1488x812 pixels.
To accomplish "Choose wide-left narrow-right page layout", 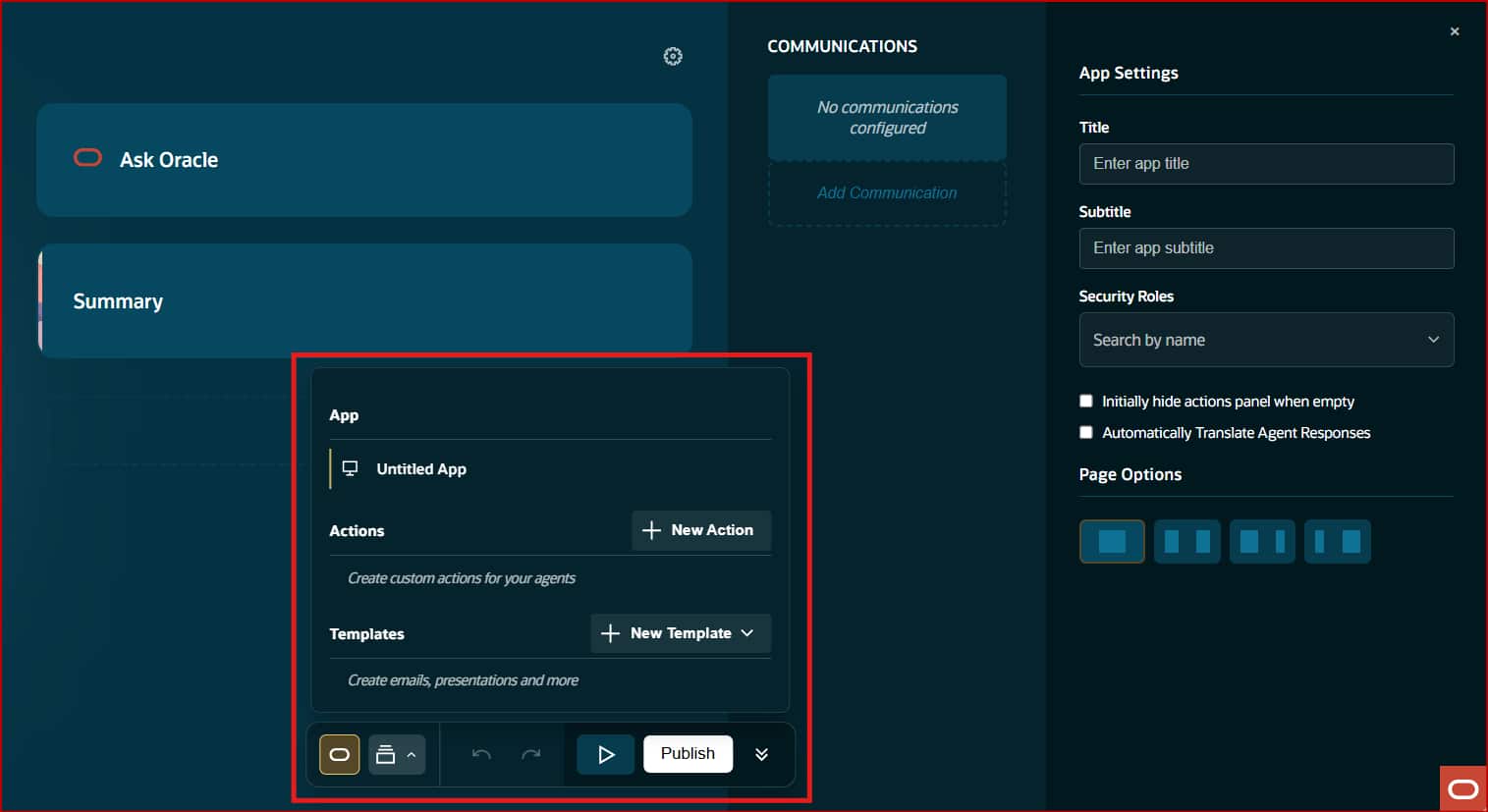I will click(1262, 541).
